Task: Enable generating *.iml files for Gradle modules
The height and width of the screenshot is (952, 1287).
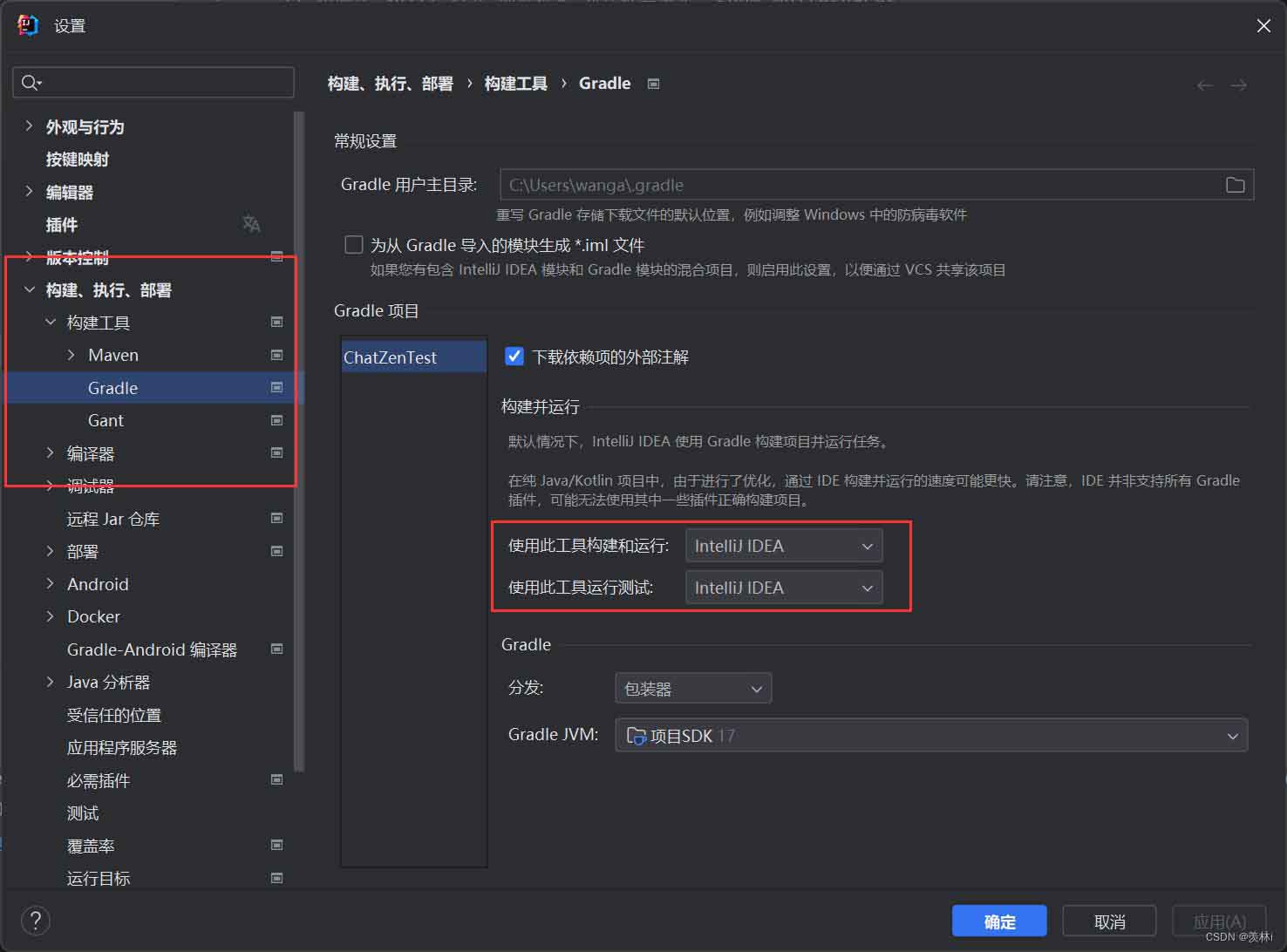Action: 353,245
